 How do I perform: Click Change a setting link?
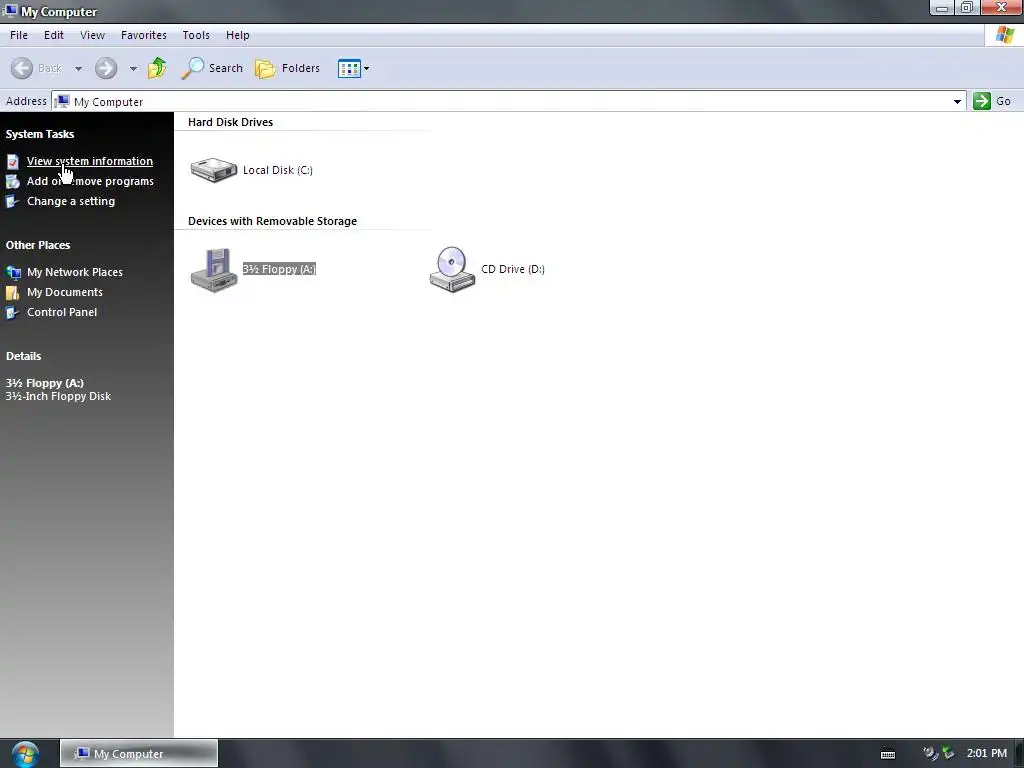pos(71,201)
